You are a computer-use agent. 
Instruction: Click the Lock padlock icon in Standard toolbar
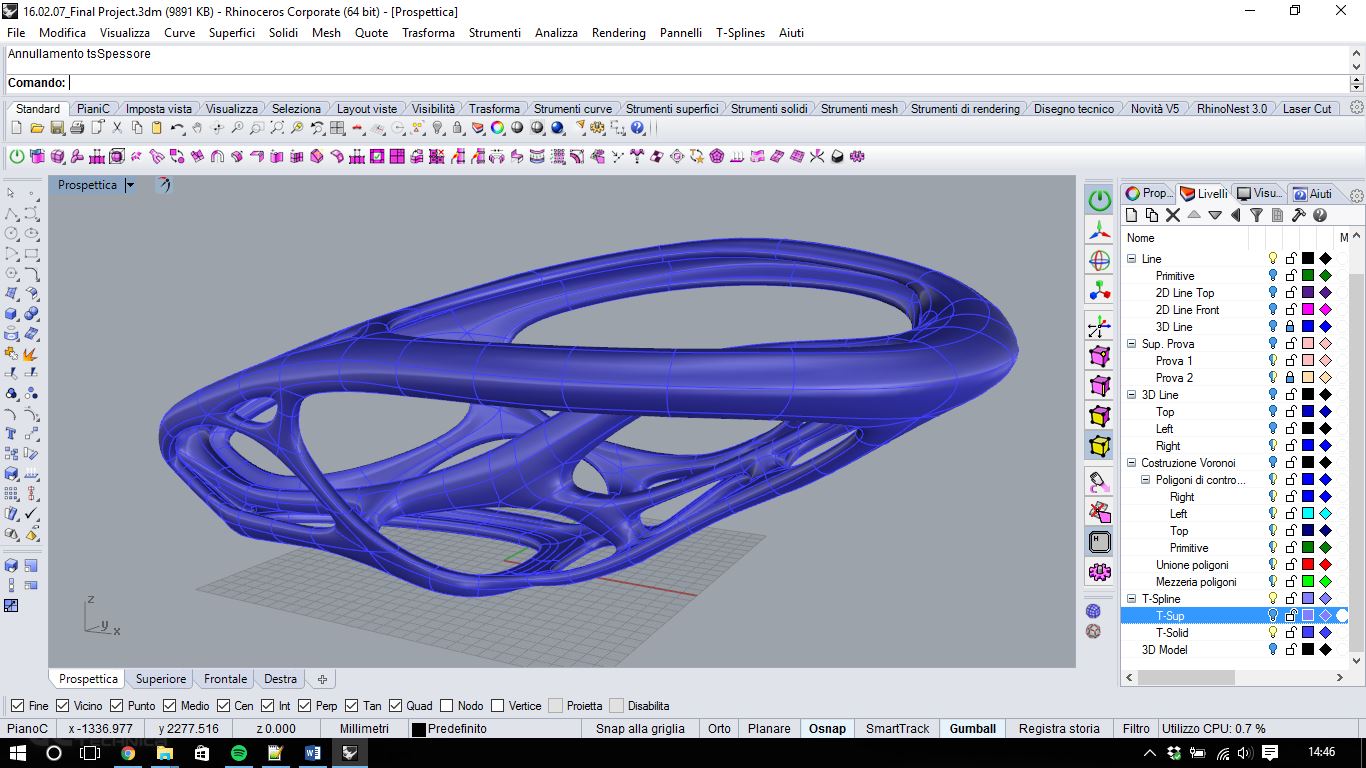[x=457, y=128]
